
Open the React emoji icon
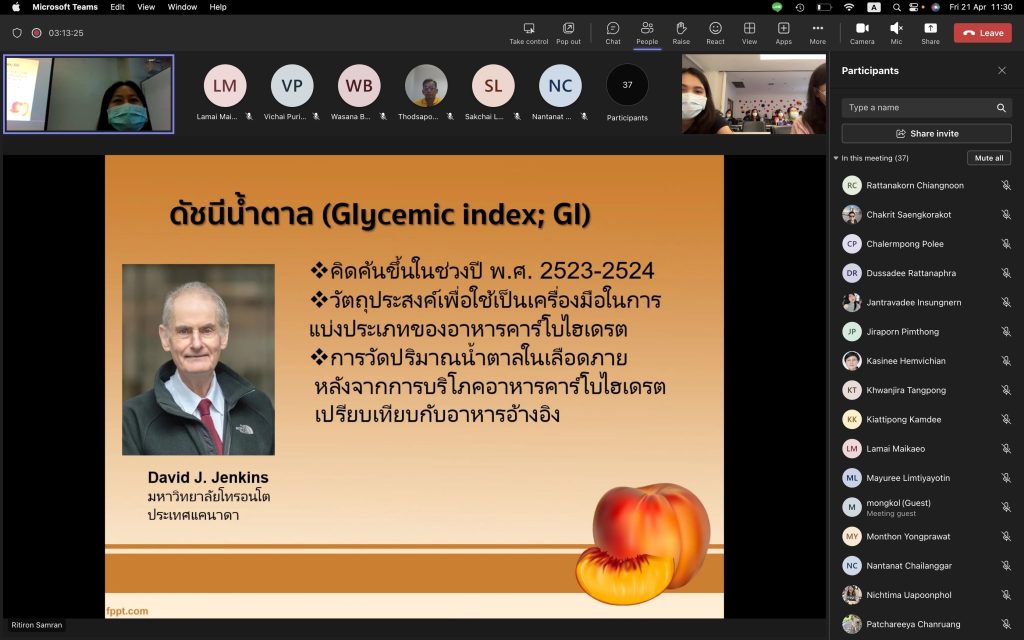[715, 28]
